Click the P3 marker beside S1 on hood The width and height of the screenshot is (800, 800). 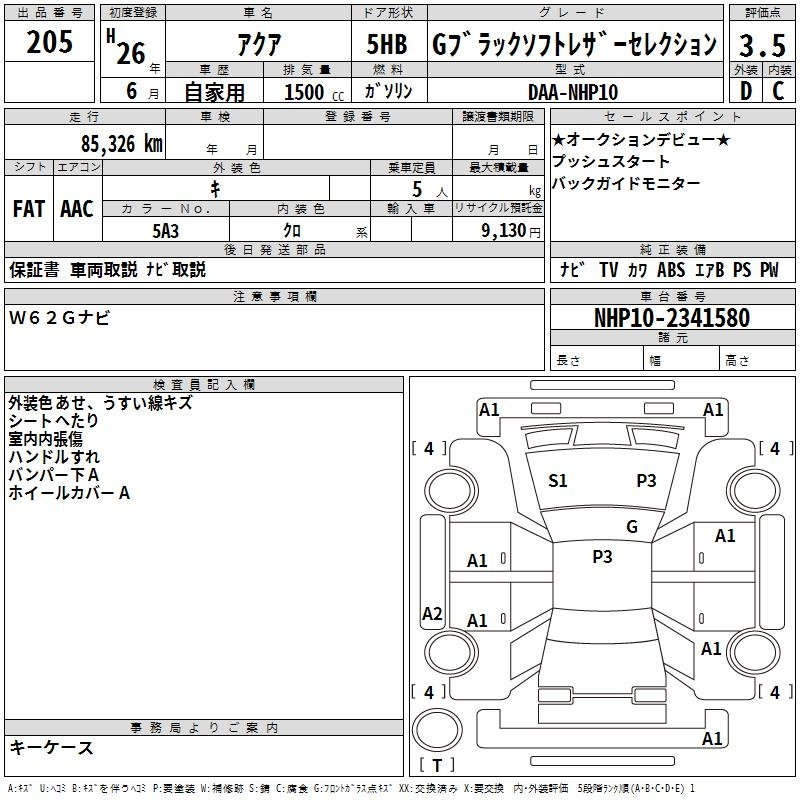coord(646,481)
